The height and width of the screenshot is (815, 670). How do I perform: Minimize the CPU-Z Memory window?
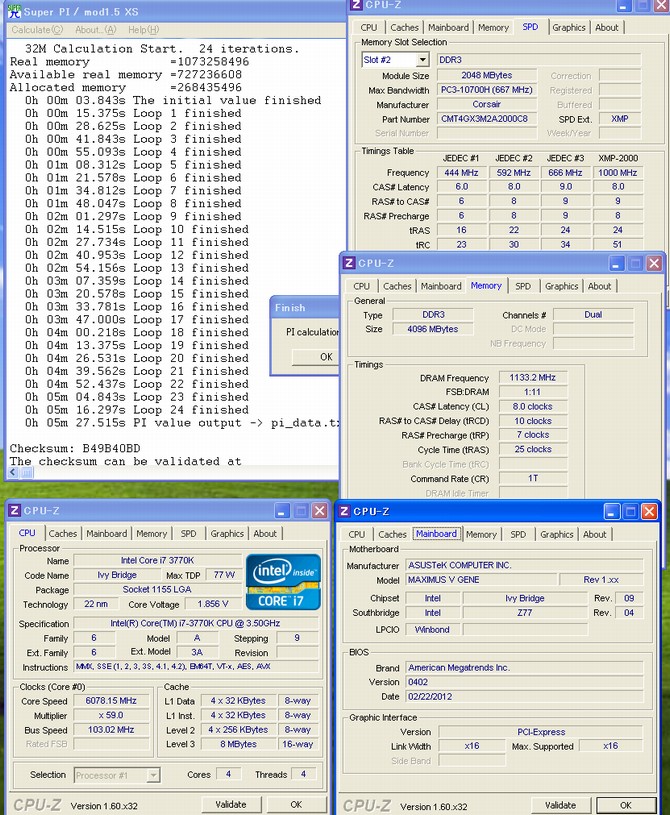click(616, 264)
